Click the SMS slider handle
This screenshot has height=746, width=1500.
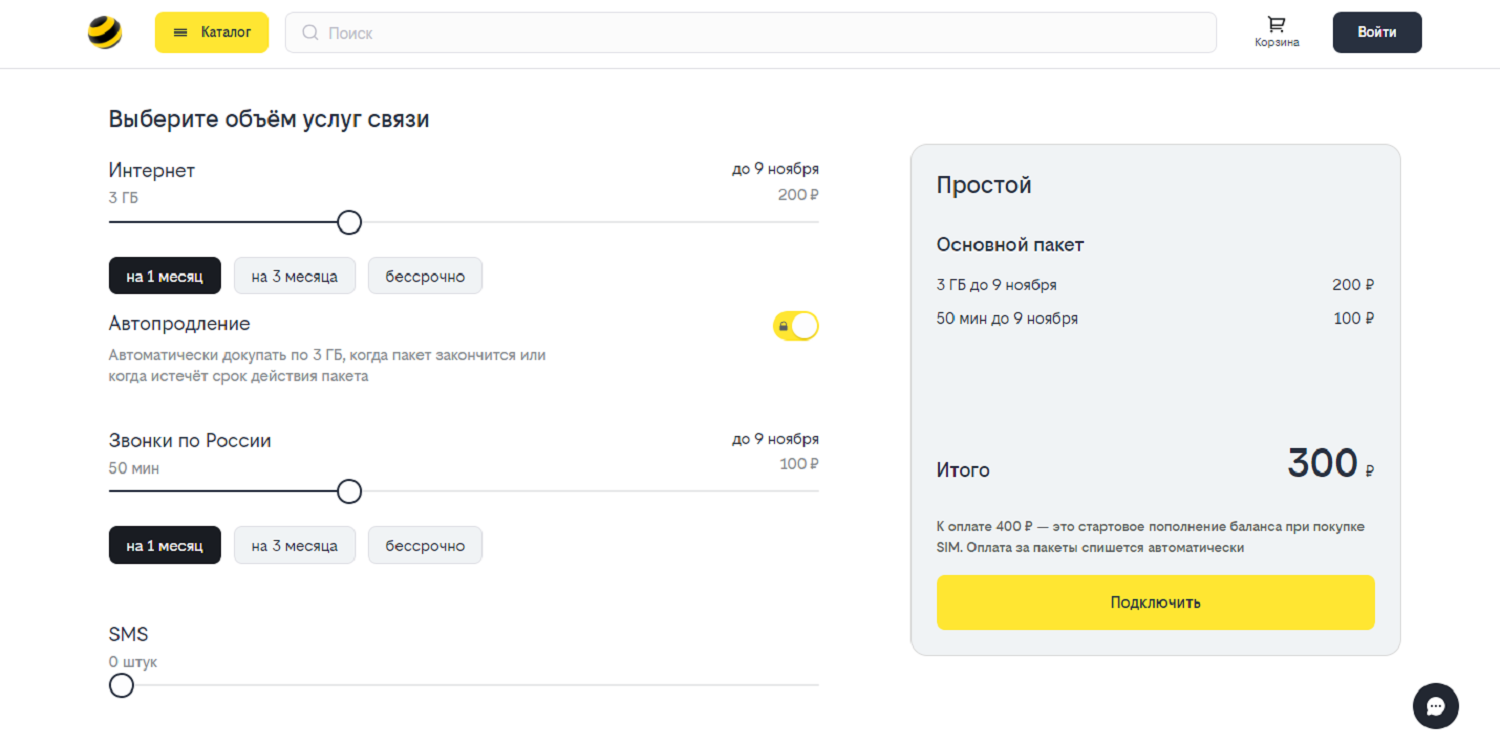[x=121, y=685]
